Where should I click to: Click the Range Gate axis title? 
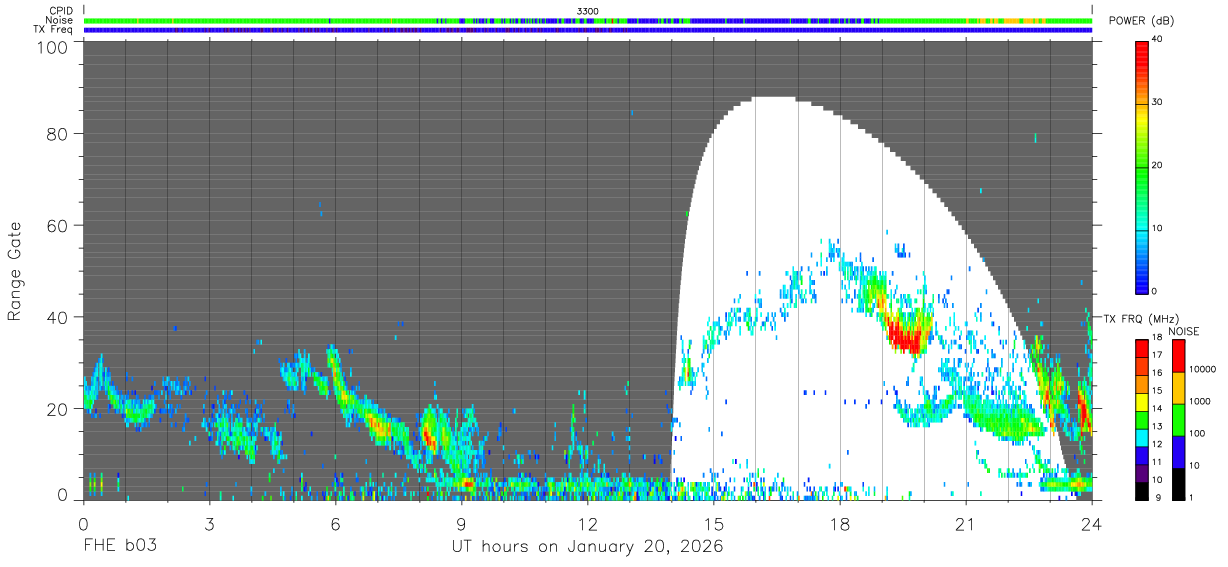[x=15, y=271]
